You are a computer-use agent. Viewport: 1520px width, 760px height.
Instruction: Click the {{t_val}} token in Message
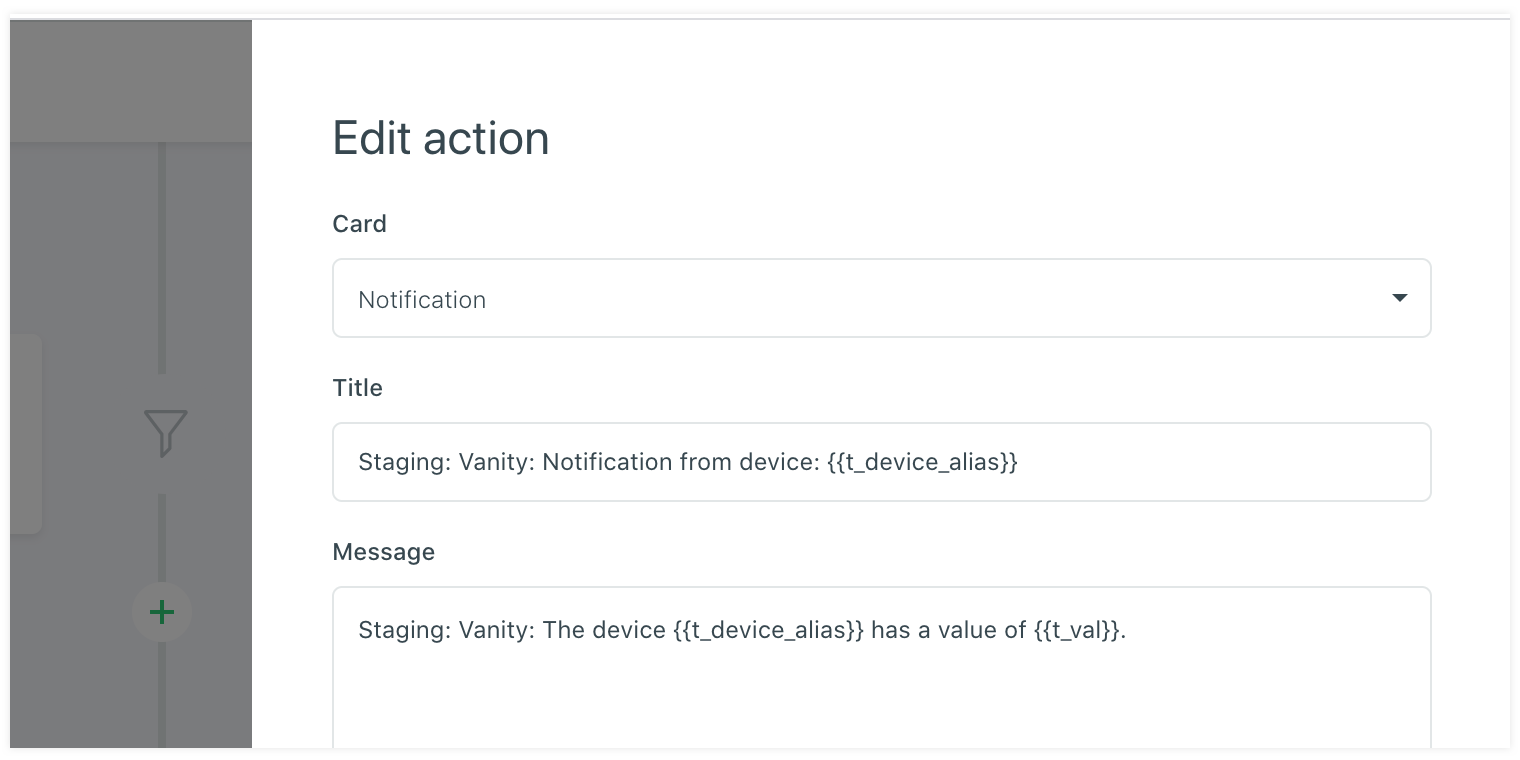pyautogui.click(x=1078, y=630)
